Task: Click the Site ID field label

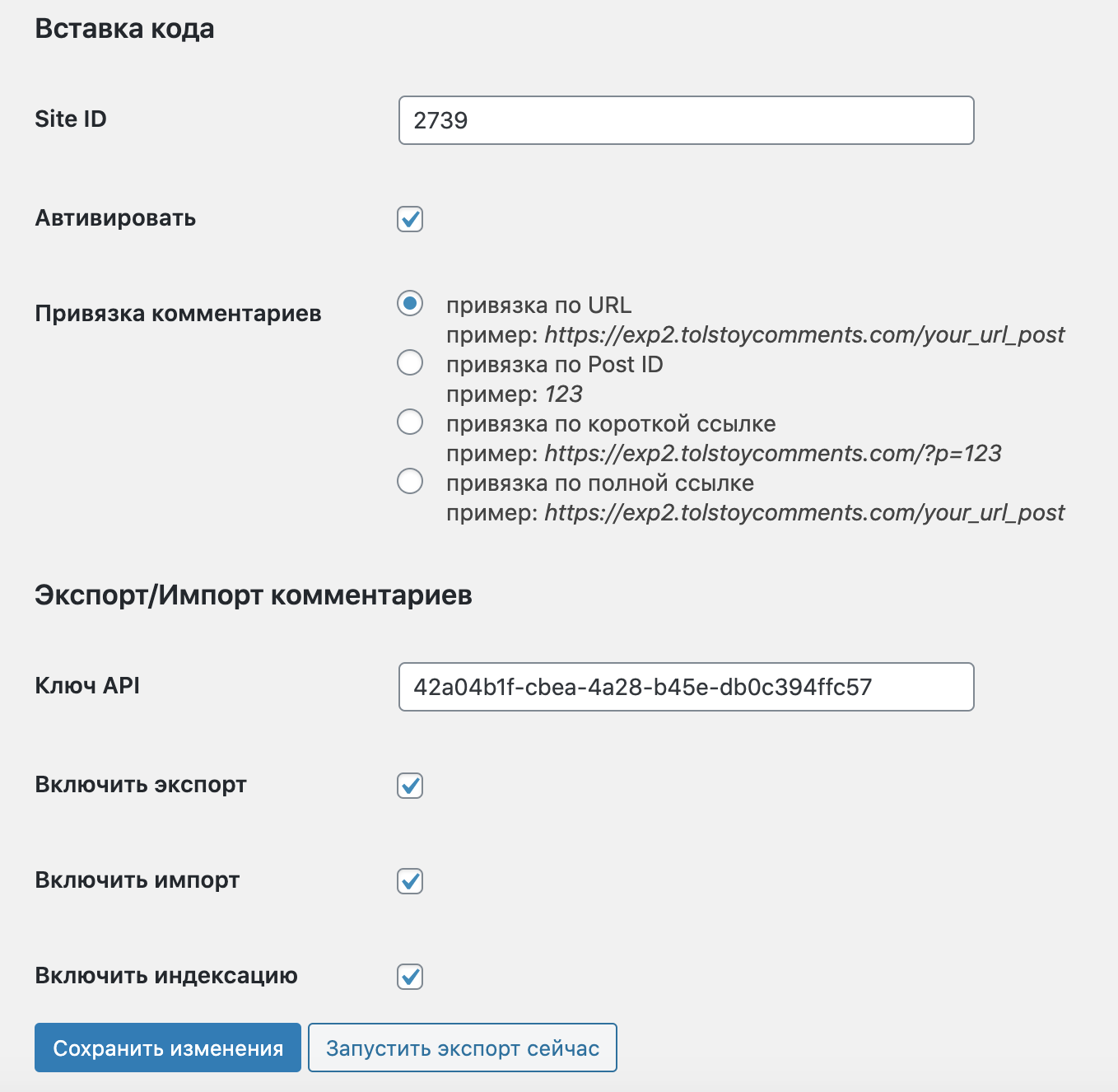Action: pos(71,119)
